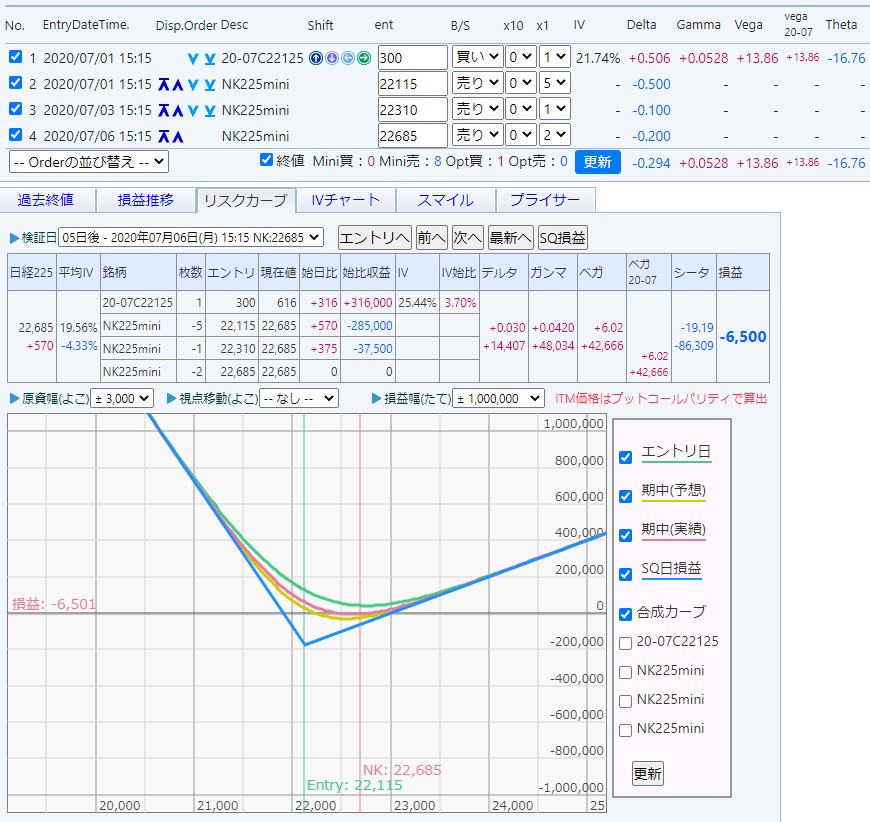Open x1 quantity dropdown showing 5
The width and height of the screenshot is (870, 822).
555,83
